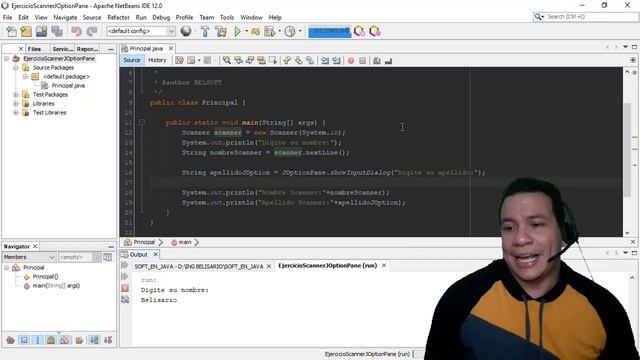Click the editor vertical scrollbar
The height and width of the screenshot is (360, 640).
[x=627, y=151]
